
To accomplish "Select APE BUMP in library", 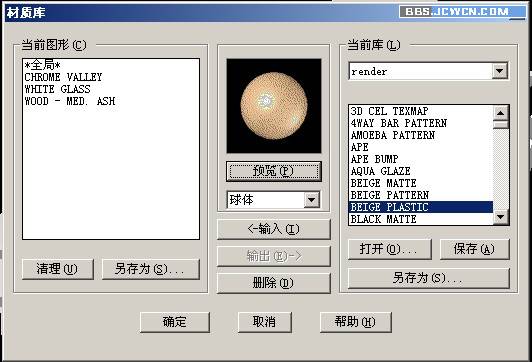I will pyautogui.click(x=421, y=159).
